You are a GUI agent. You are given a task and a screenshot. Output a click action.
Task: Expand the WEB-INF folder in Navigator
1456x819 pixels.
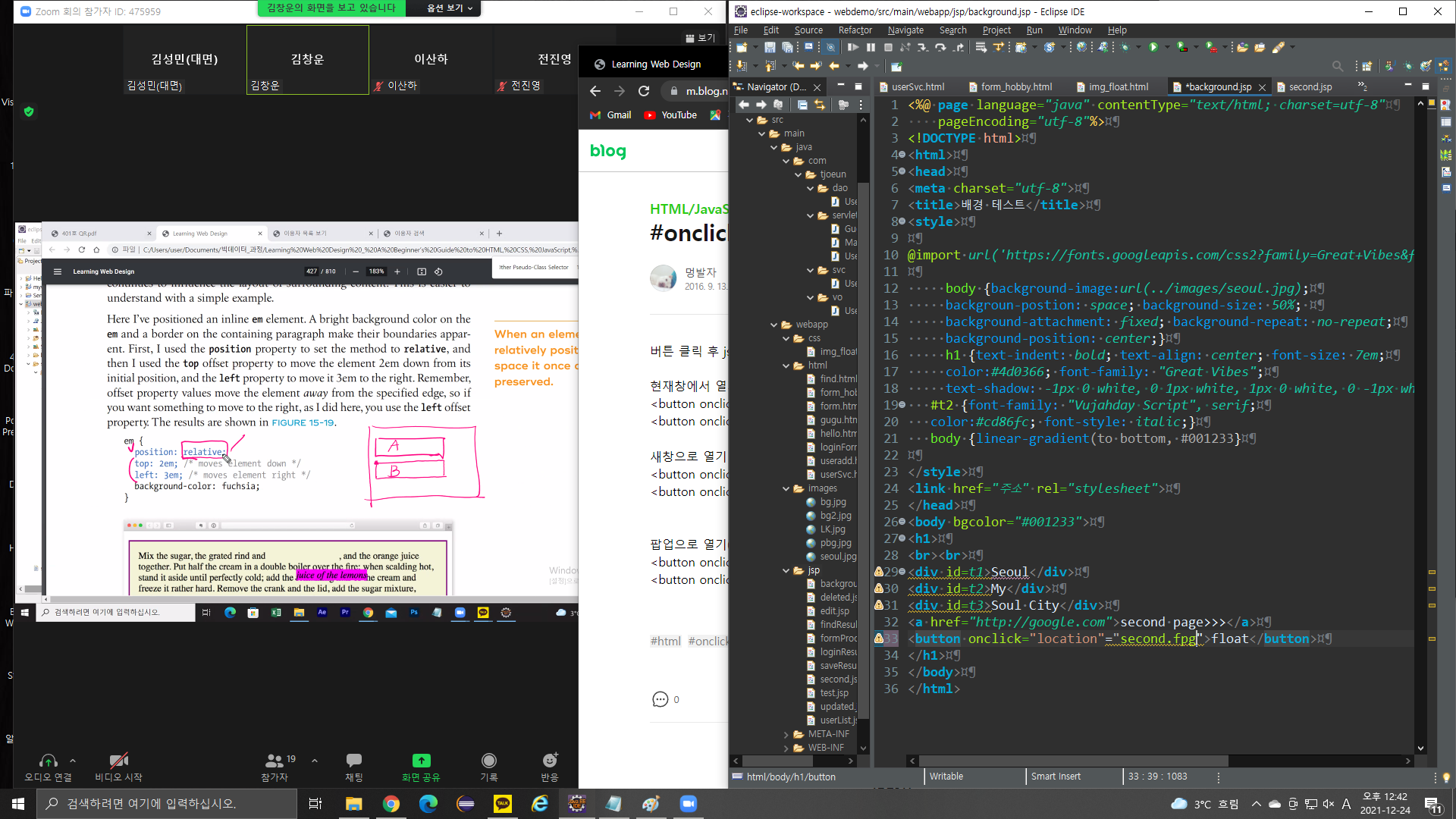click(786, 748)
